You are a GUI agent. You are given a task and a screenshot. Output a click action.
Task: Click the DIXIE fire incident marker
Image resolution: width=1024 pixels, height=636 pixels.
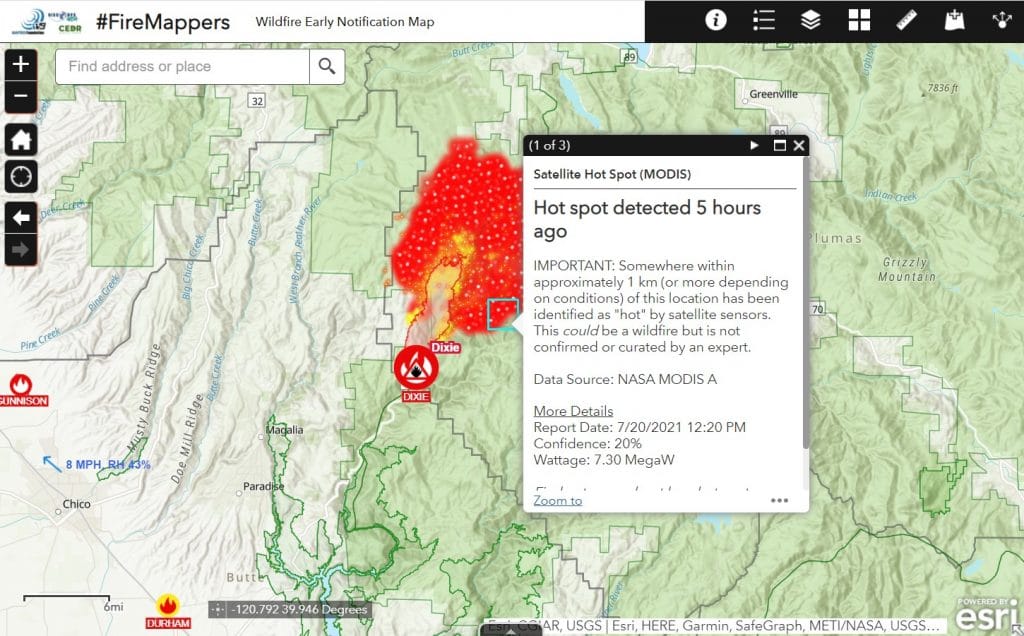416,366
